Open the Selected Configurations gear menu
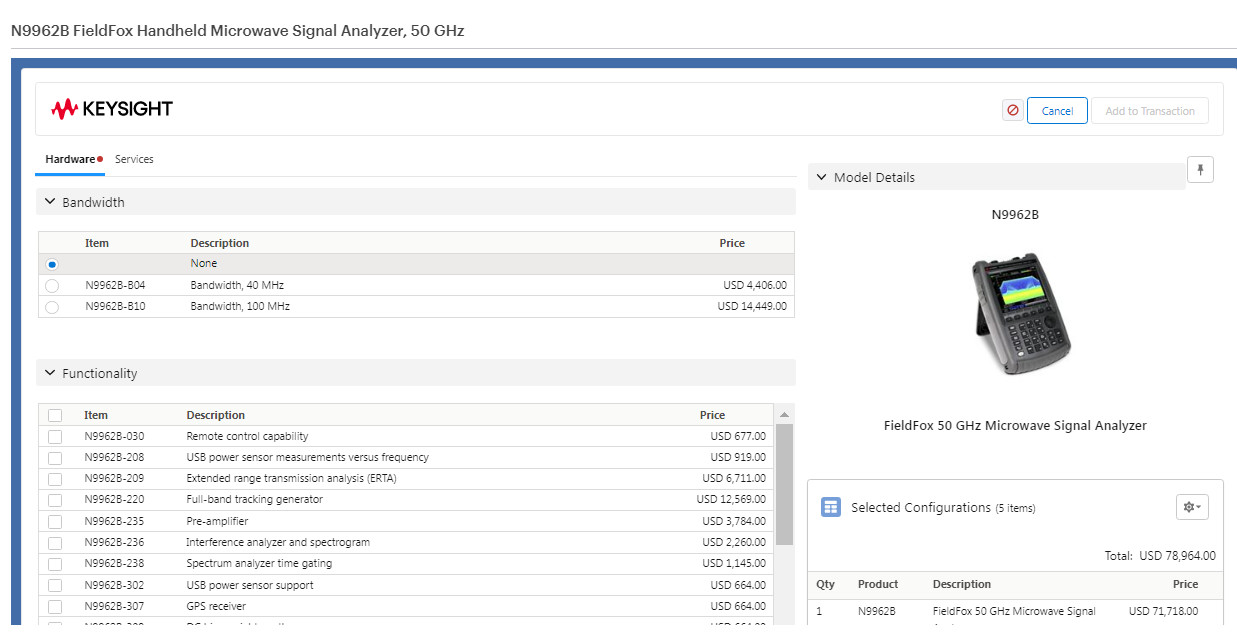 coord(1192,507)
